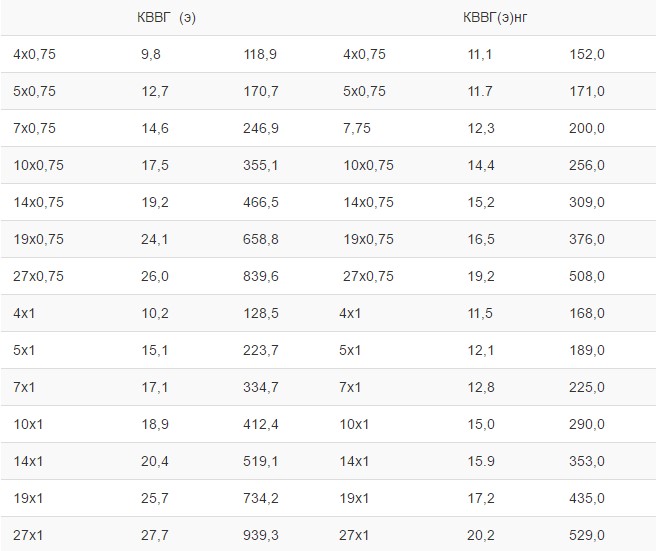Click the 334,7 table cell
656x551 pixels.
coord(261,388)
